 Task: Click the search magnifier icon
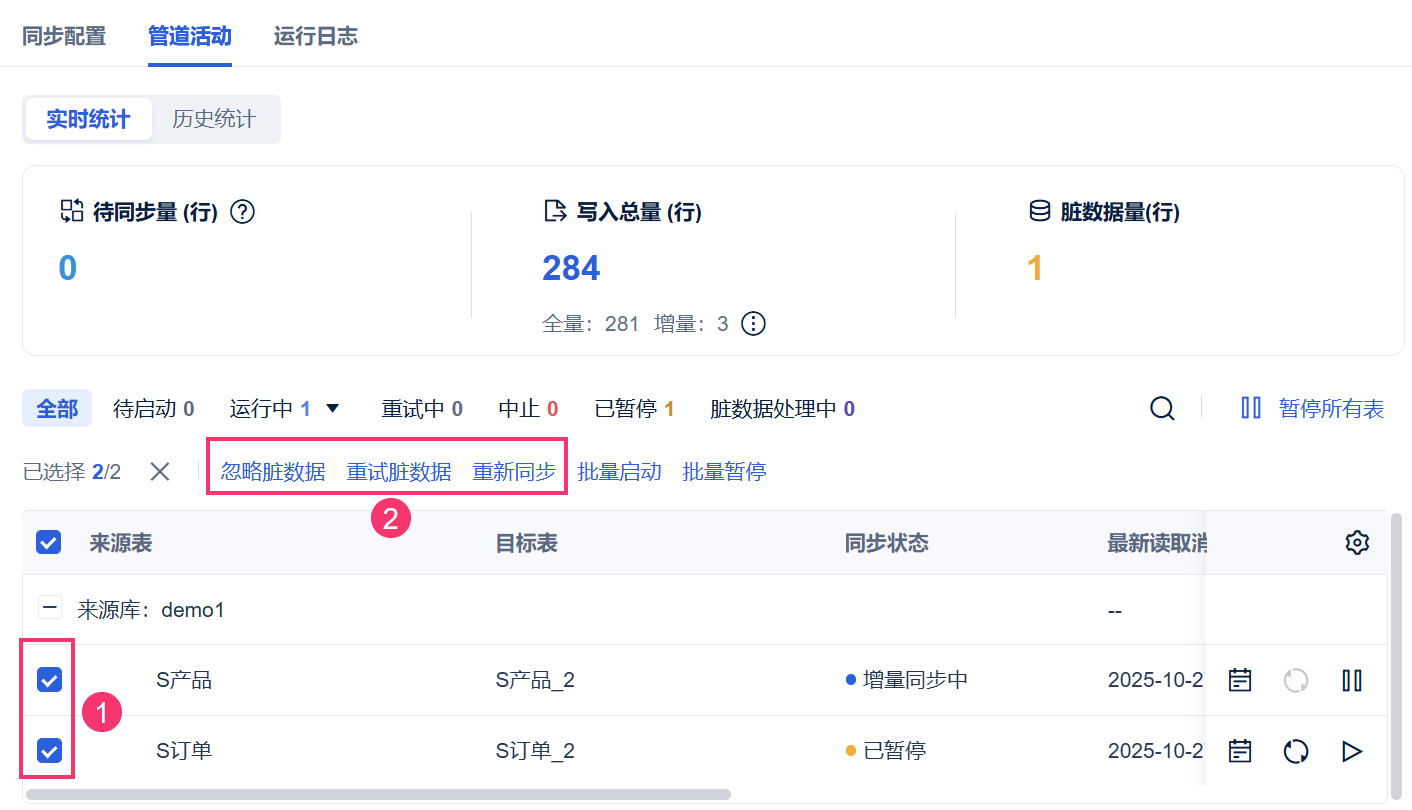click(x=1162, y=408)
